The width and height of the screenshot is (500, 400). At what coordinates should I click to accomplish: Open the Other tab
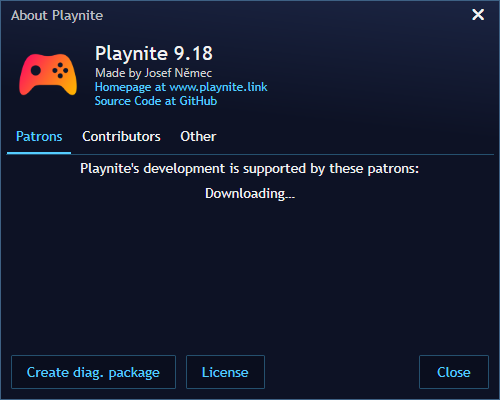[198, 136]
